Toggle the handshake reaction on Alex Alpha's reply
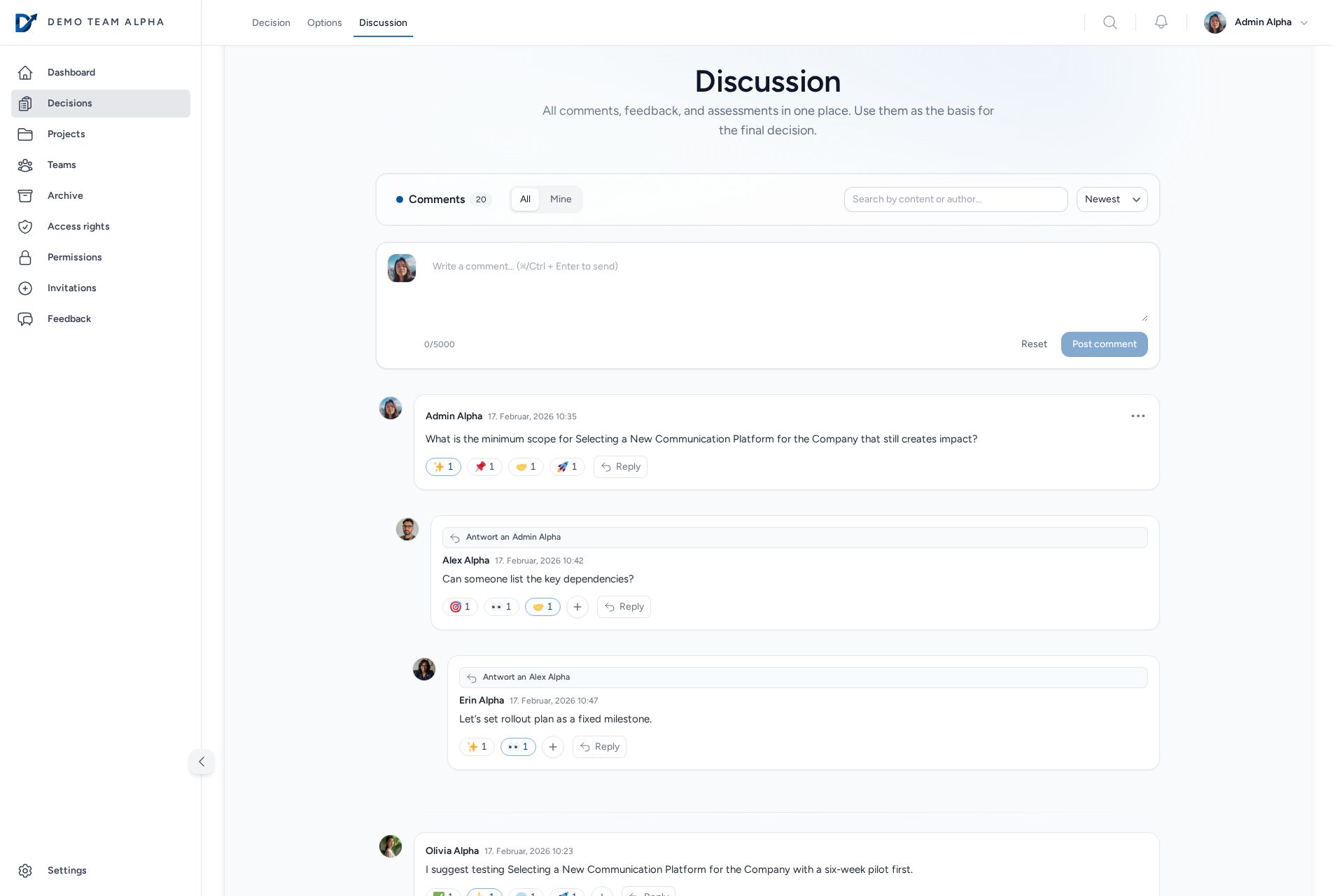This screenshot has height=896, width=1344. click(x=542, y=607)
